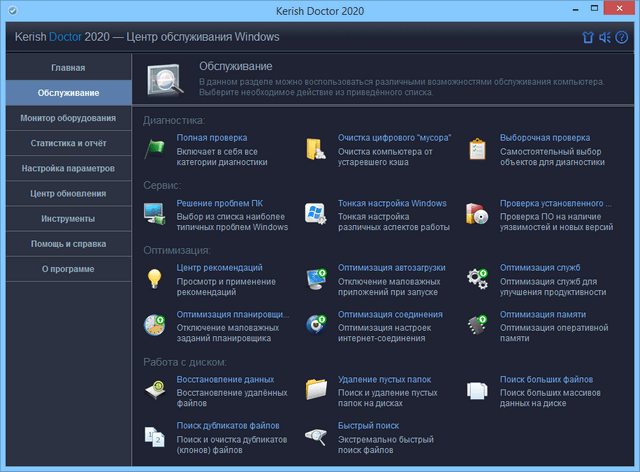Click the lightbulb Центр рекомендаций icon
Viewport: 640px width, 472px height.
(156, 279)
